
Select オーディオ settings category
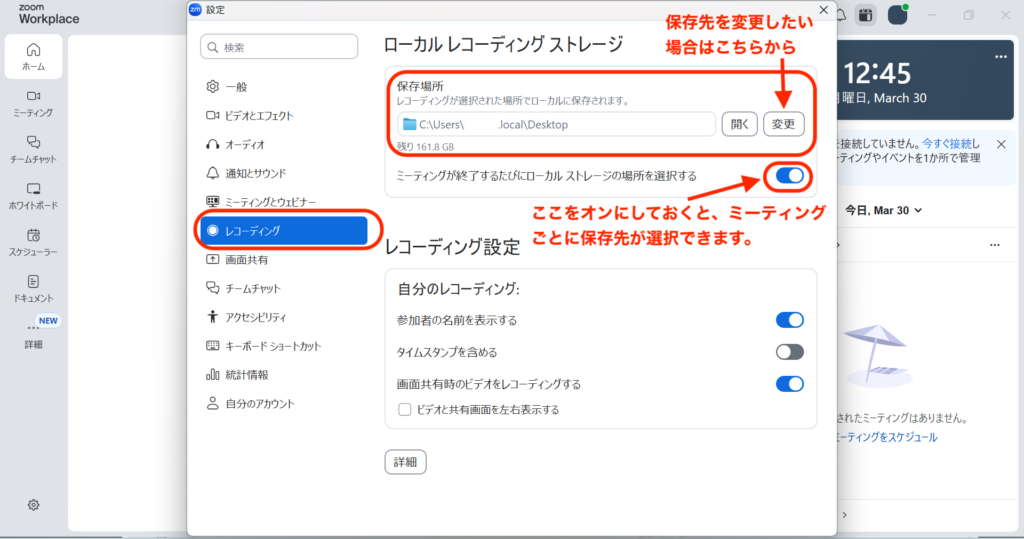pos(245,144)
